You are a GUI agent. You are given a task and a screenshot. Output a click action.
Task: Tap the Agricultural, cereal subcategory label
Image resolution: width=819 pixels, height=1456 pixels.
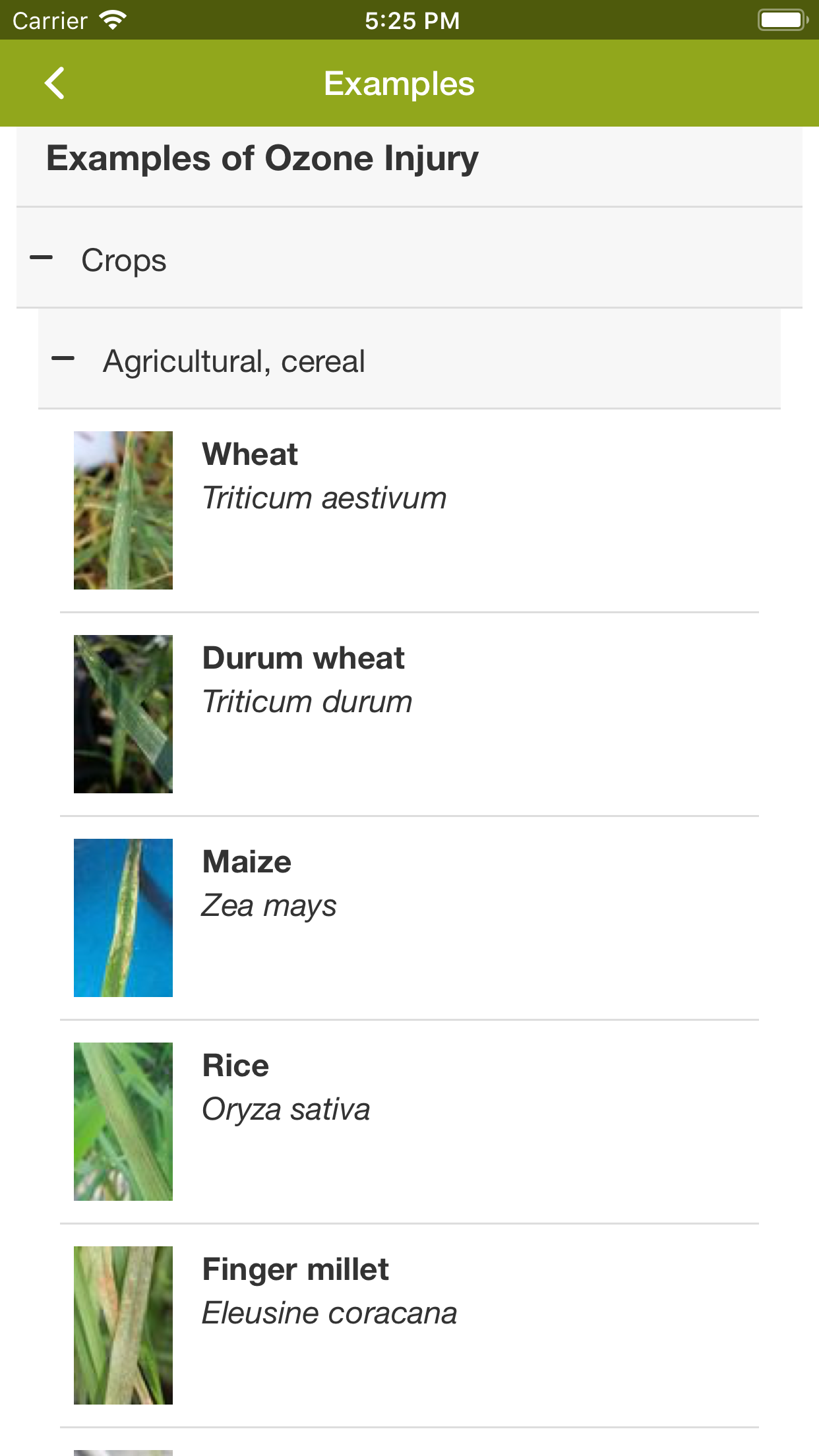click(233, 361)
